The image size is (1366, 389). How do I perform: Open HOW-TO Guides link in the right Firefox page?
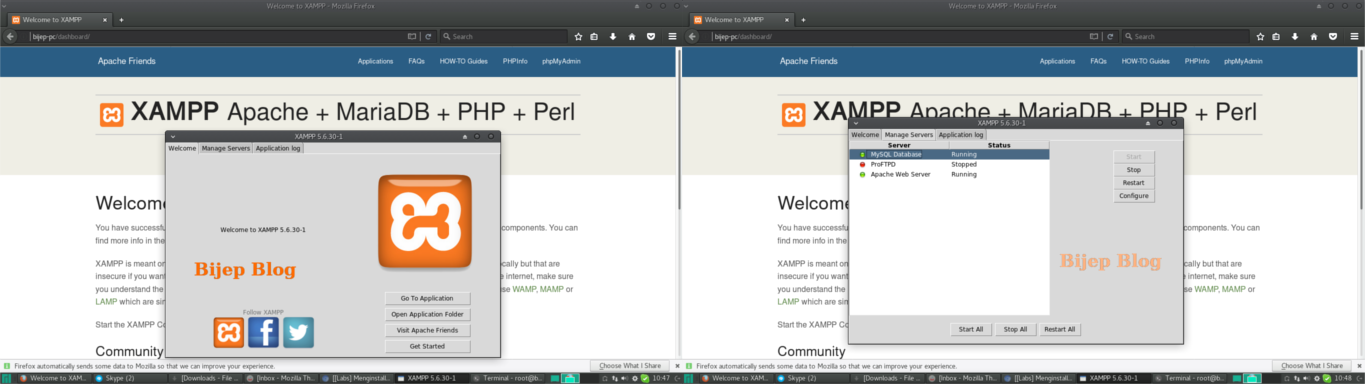pyautogui.click(x=1146, y=61)
